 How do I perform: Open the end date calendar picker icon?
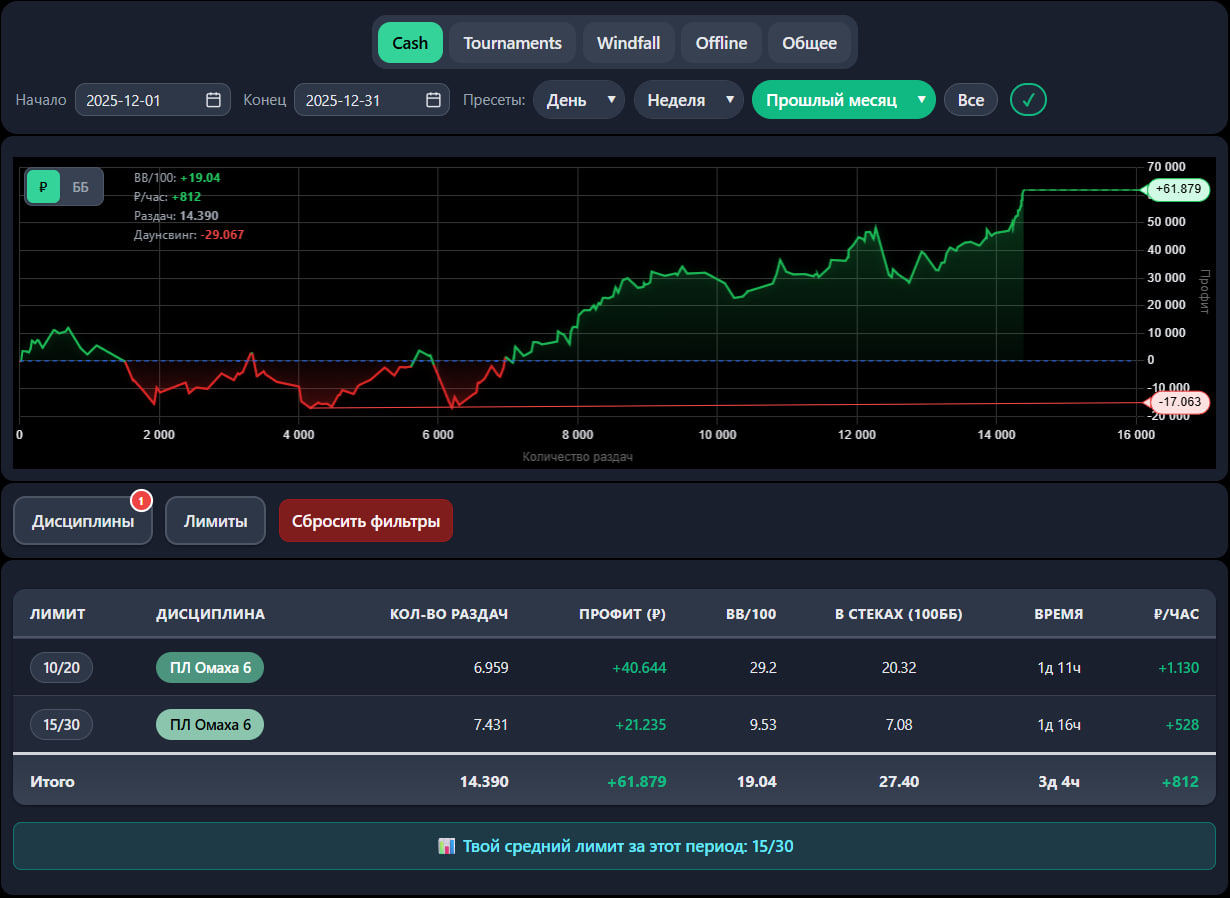433,100
